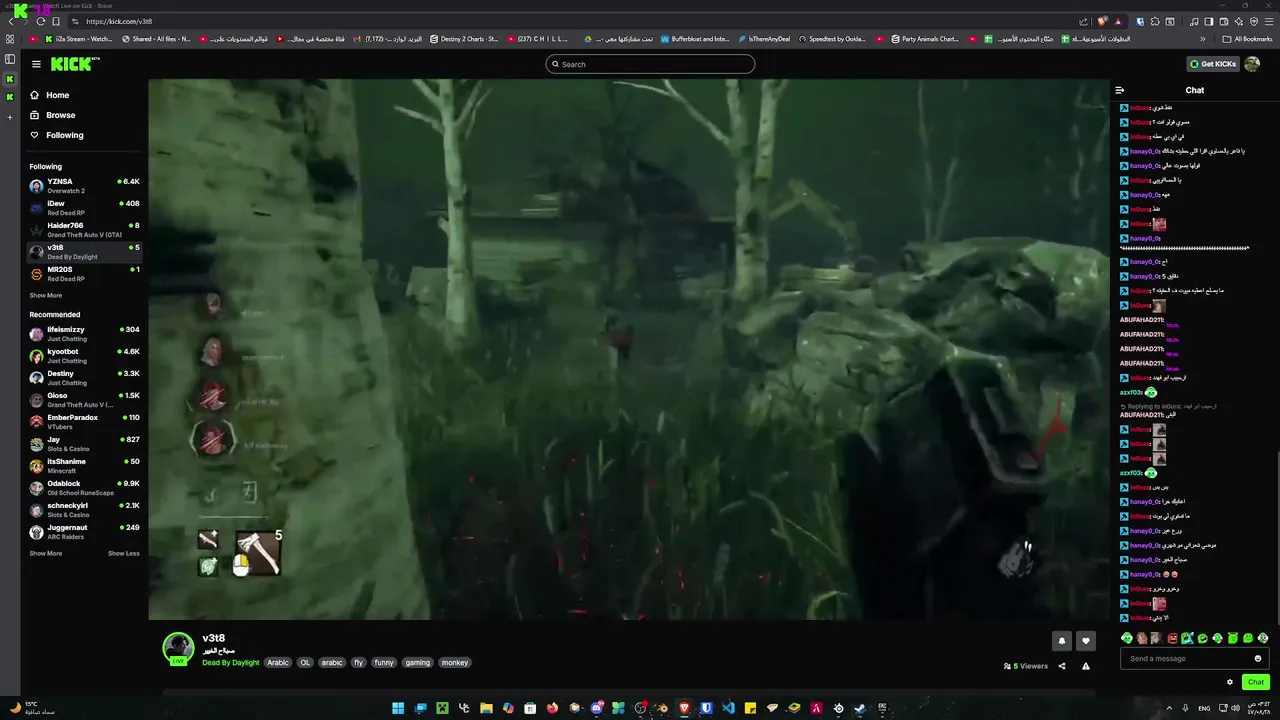Click the Brave address bar URL
Image resolution: width=1280 pixels, height=720 pixels.
(x=119, y=21)
